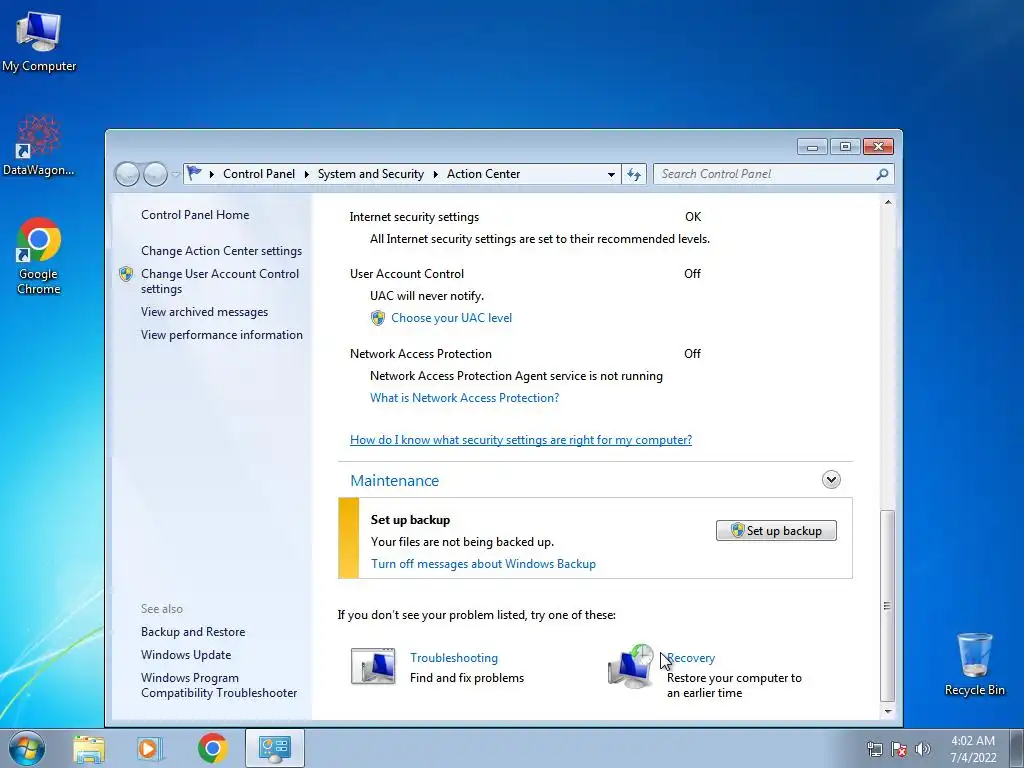Viewport: 1024px width, 768px height.
Task: Click the network tray icon
Action: click(x=874, y=749)
